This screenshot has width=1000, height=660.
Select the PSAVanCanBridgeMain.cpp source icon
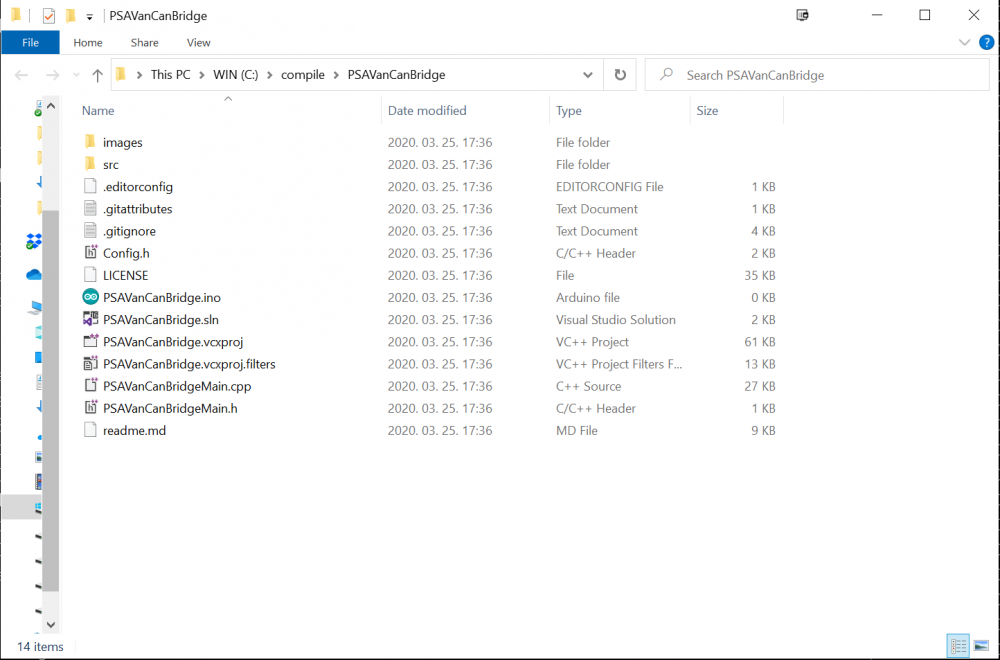tap(91, 386)
